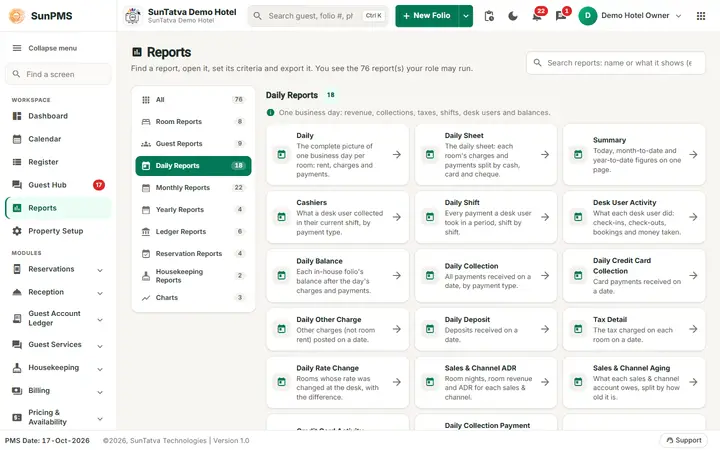Click the guest search field in header
The height and width of the screenshot is (450, 720).
(x=318, y=16)
